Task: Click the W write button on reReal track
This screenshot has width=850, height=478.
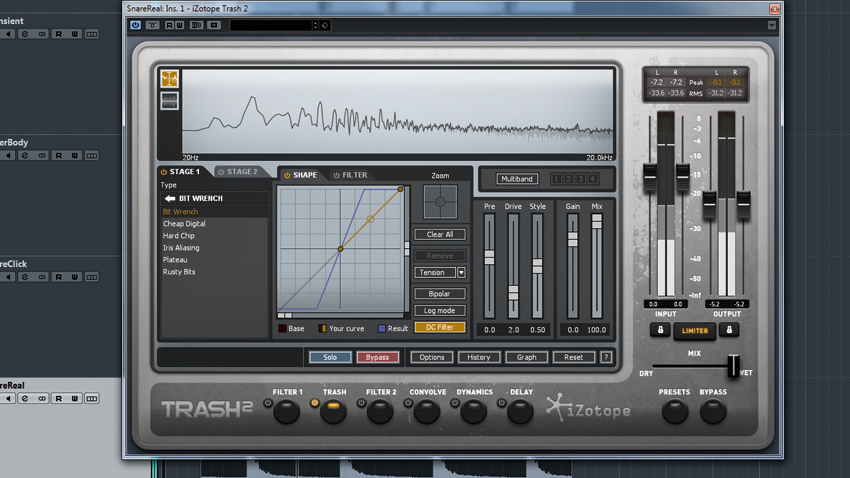Action: (x=75, y=398)
